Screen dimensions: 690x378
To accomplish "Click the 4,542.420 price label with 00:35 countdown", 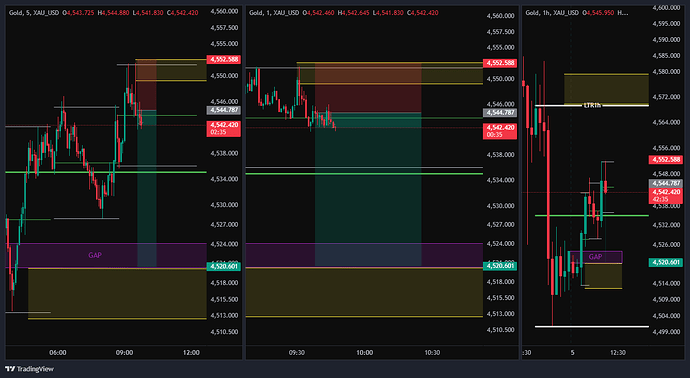I will click(500, 131).
